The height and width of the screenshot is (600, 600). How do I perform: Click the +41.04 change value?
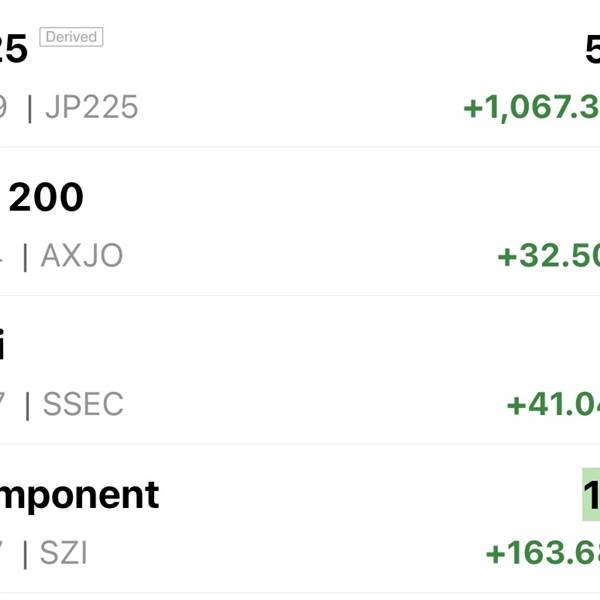553,405
